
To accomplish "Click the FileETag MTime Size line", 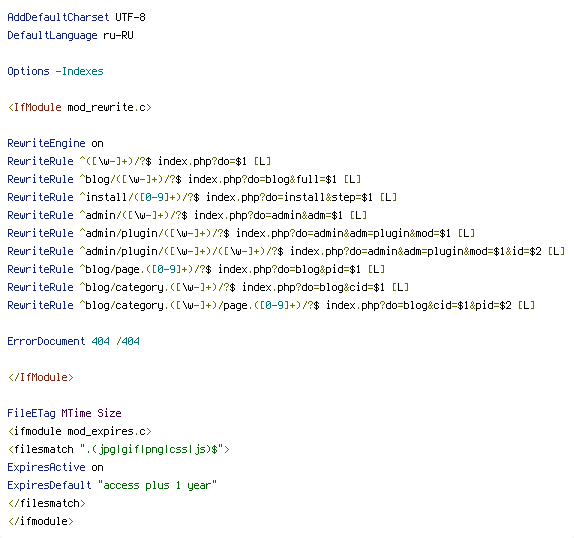I will [64, 413].
